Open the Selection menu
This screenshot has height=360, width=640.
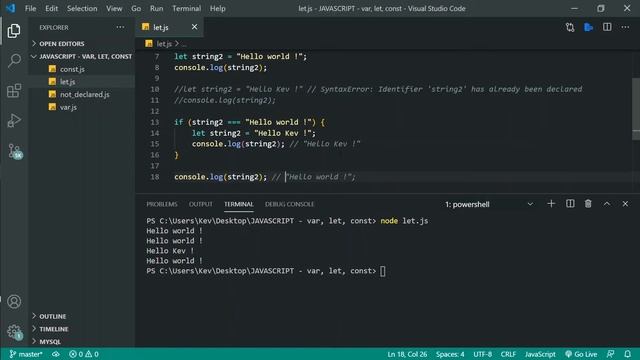[82, 8]
